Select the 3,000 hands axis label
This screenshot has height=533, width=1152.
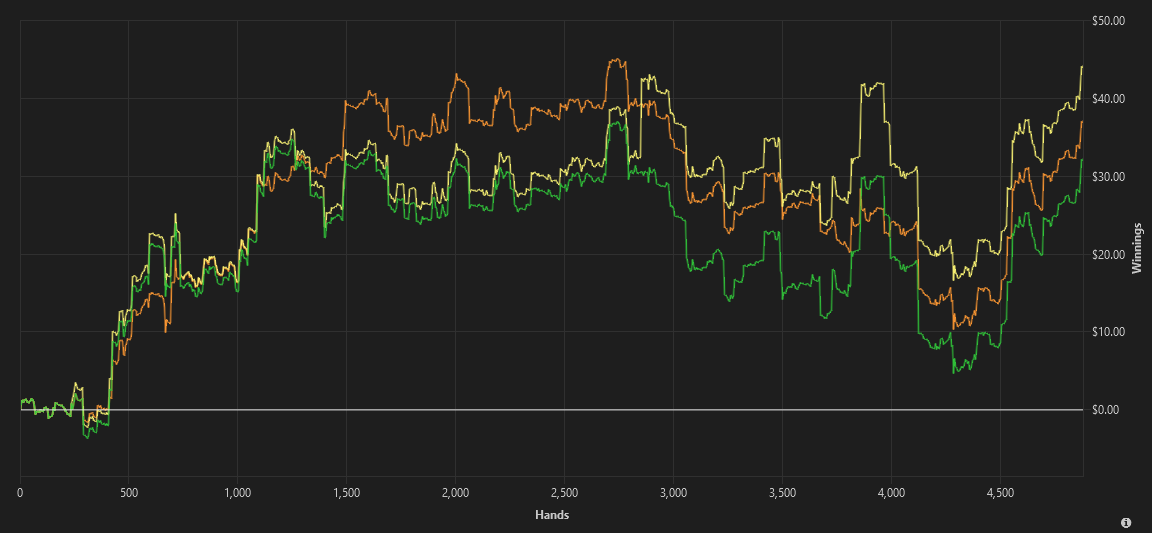[x=673, y=492]
